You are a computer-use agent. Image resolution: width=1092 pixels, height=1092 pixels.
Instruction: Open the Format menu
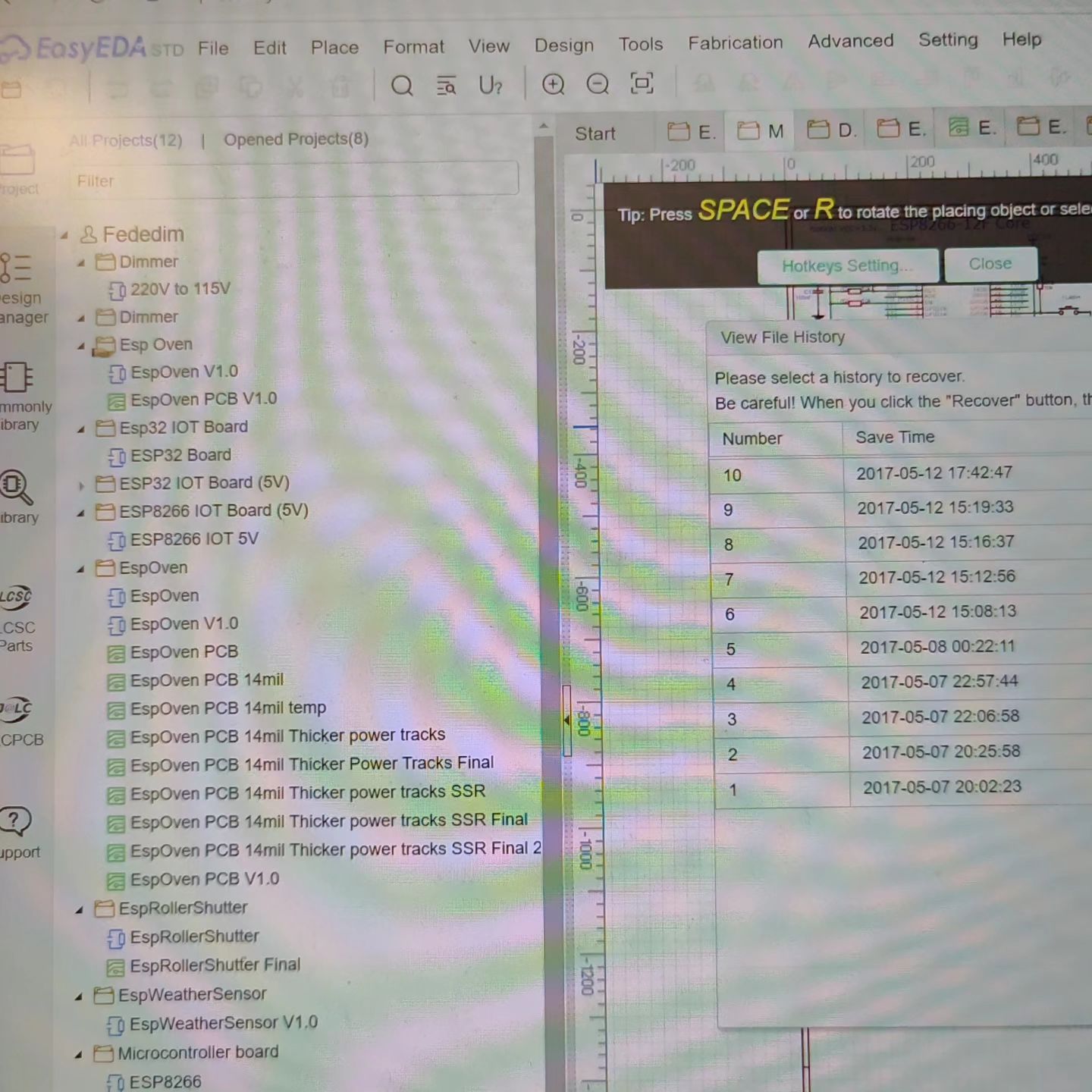point(413,46)
